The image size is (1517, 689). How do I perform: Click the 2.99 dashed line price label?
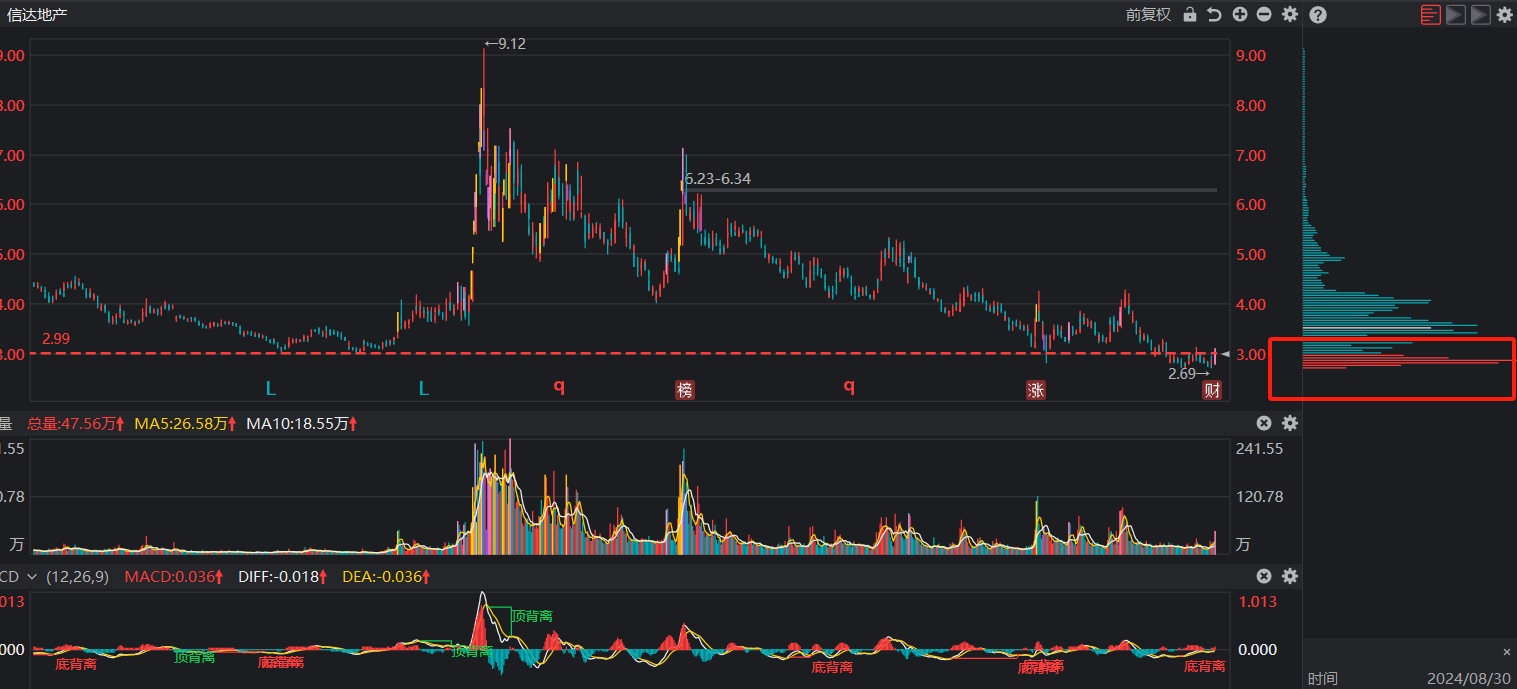click(56, 338)
